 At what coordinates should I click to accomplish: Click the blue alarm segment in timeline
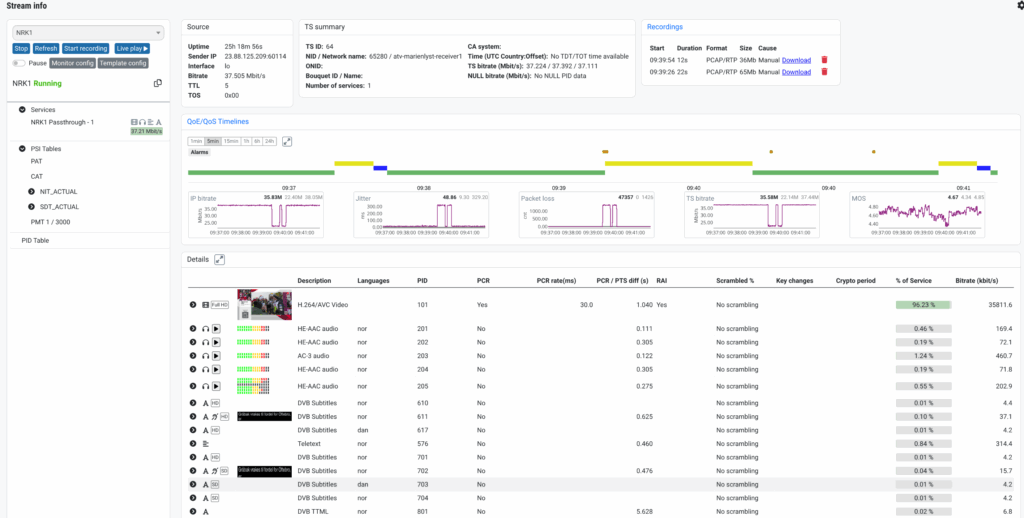[380, 168]
